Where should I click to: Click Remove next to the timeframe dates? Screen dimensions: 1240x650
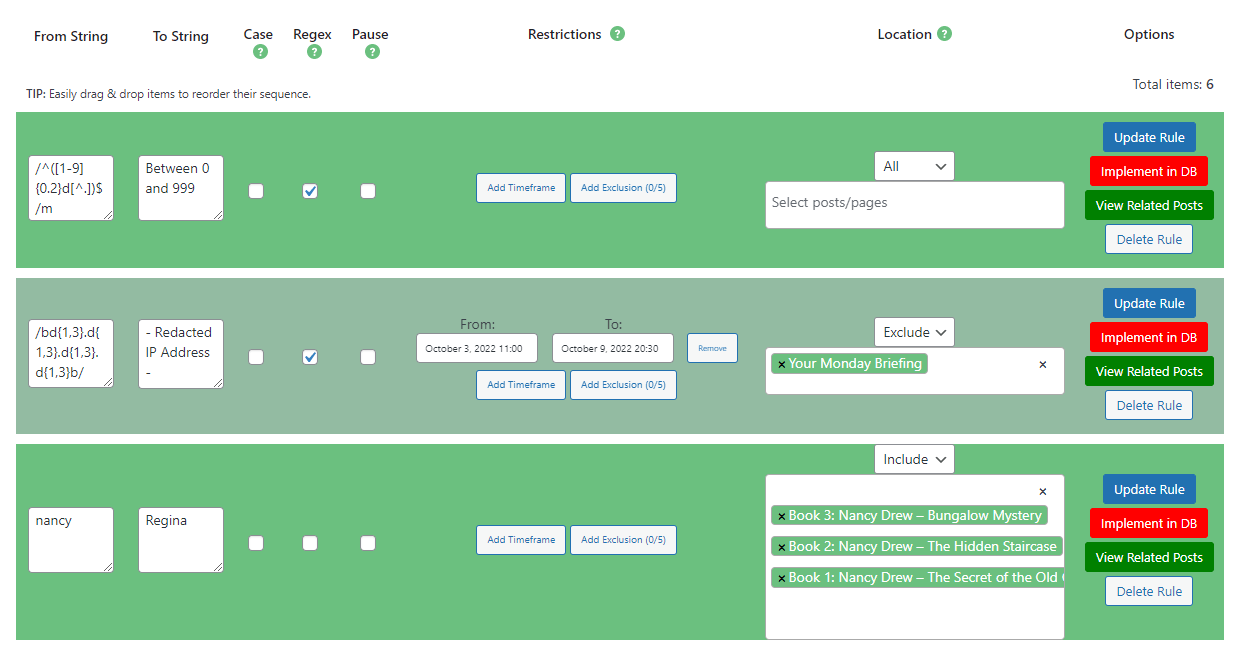pos(712,349)
